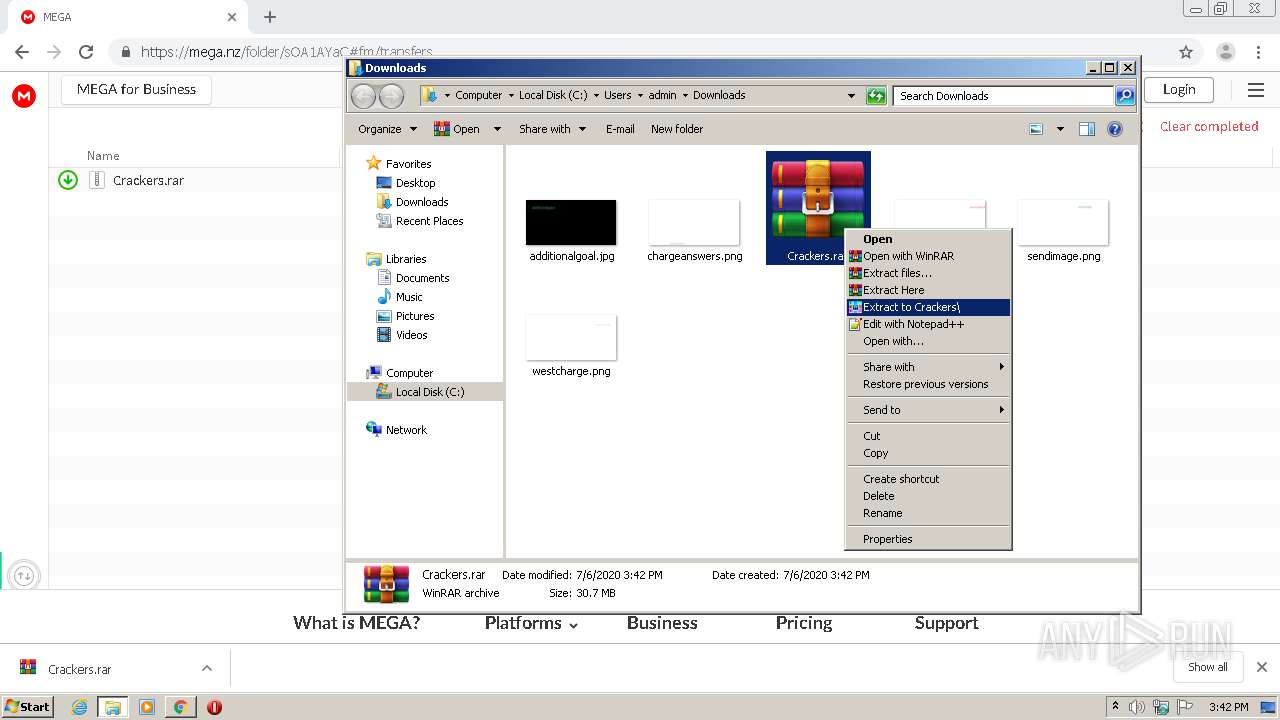1280x720 pixels.
Task: Reload the MEGA page
Action: [86, 52]
